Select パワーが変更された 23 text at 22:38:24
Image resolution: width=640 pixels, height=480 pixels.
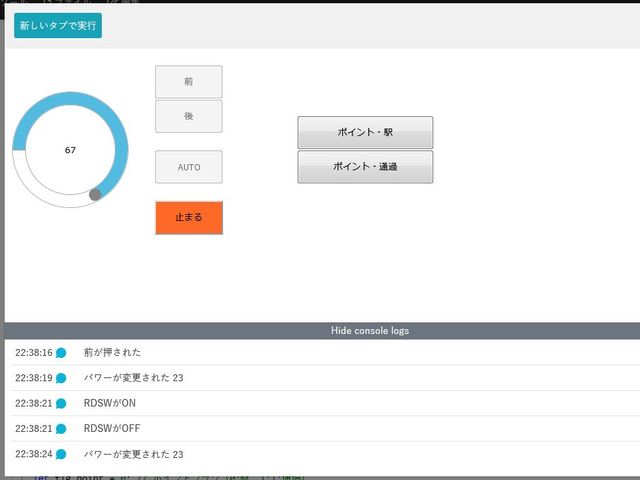click(133, 454)
